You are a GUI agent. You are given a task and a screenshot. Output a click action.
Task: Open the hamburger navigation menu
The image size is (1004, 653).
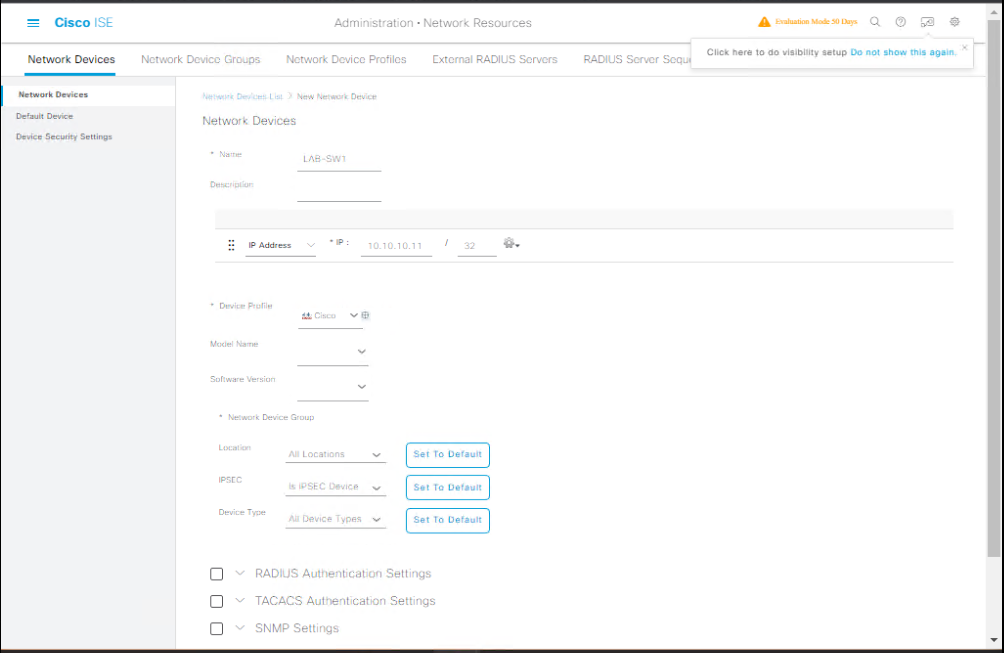pos(33,23)
